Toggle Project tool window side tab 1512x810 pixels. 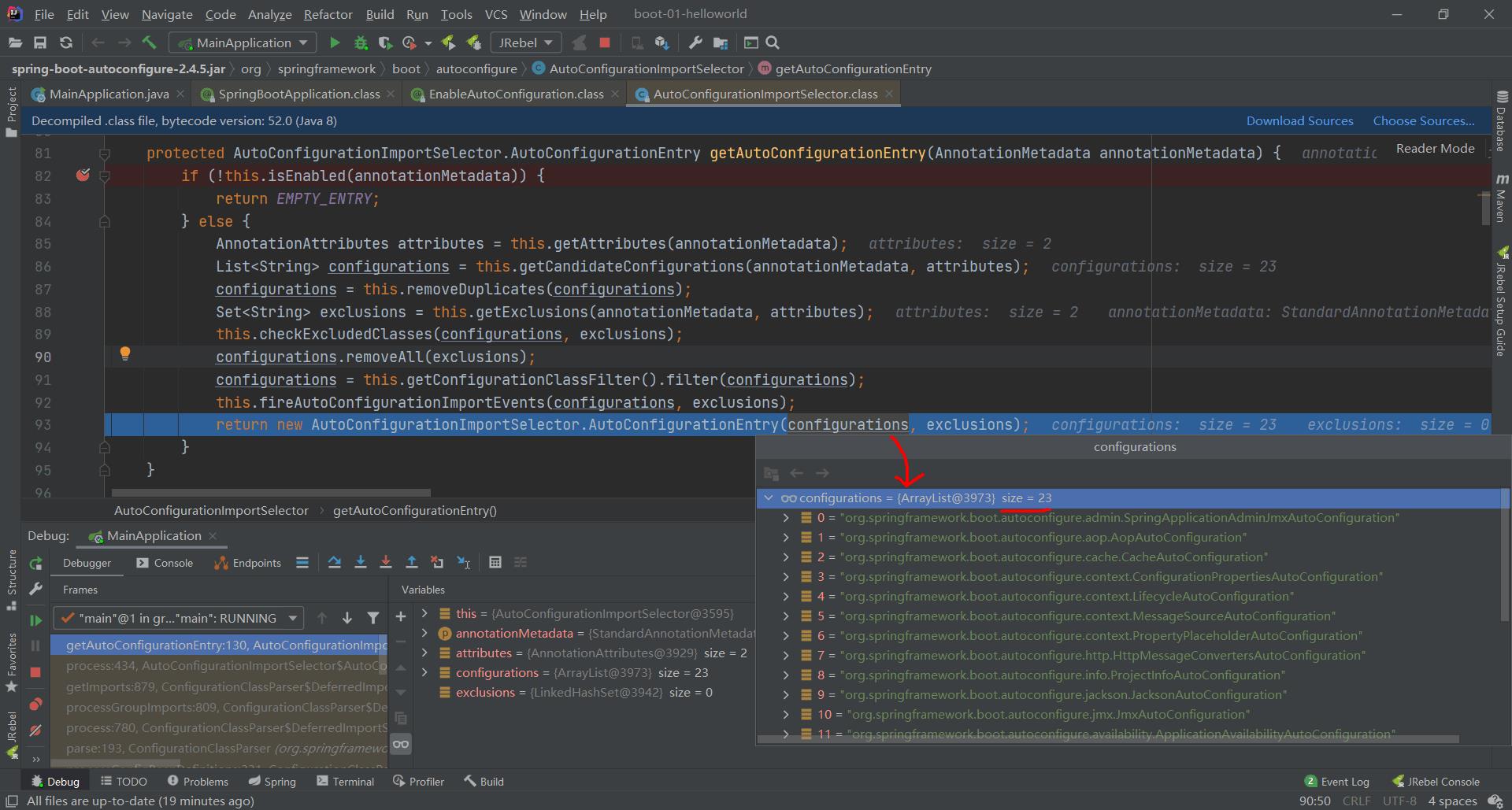point(12,111)
